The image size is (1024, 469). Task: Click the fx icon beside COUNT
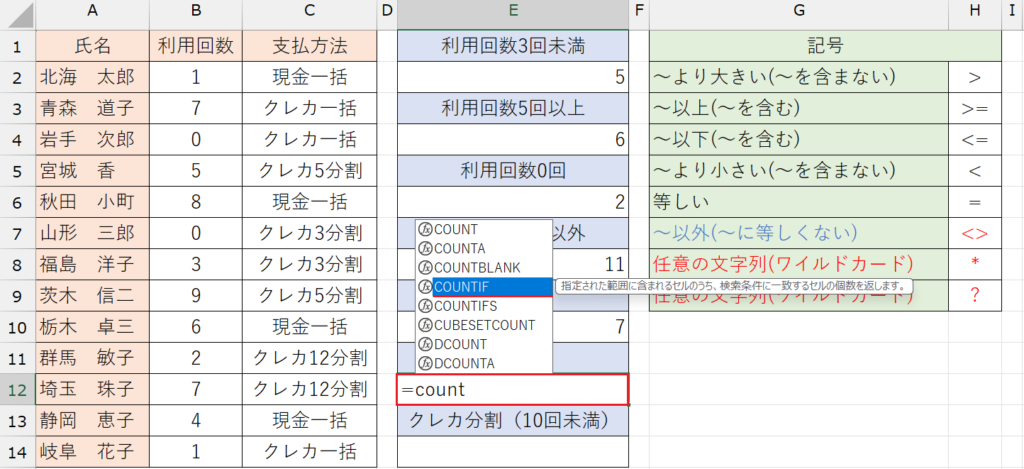tap(426, 229)
